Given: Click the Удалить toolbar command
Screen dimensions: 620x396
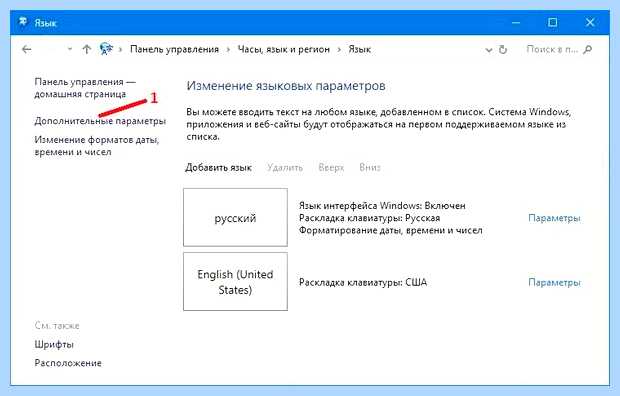Looking at the screenshot, I should tap(285, 168).
